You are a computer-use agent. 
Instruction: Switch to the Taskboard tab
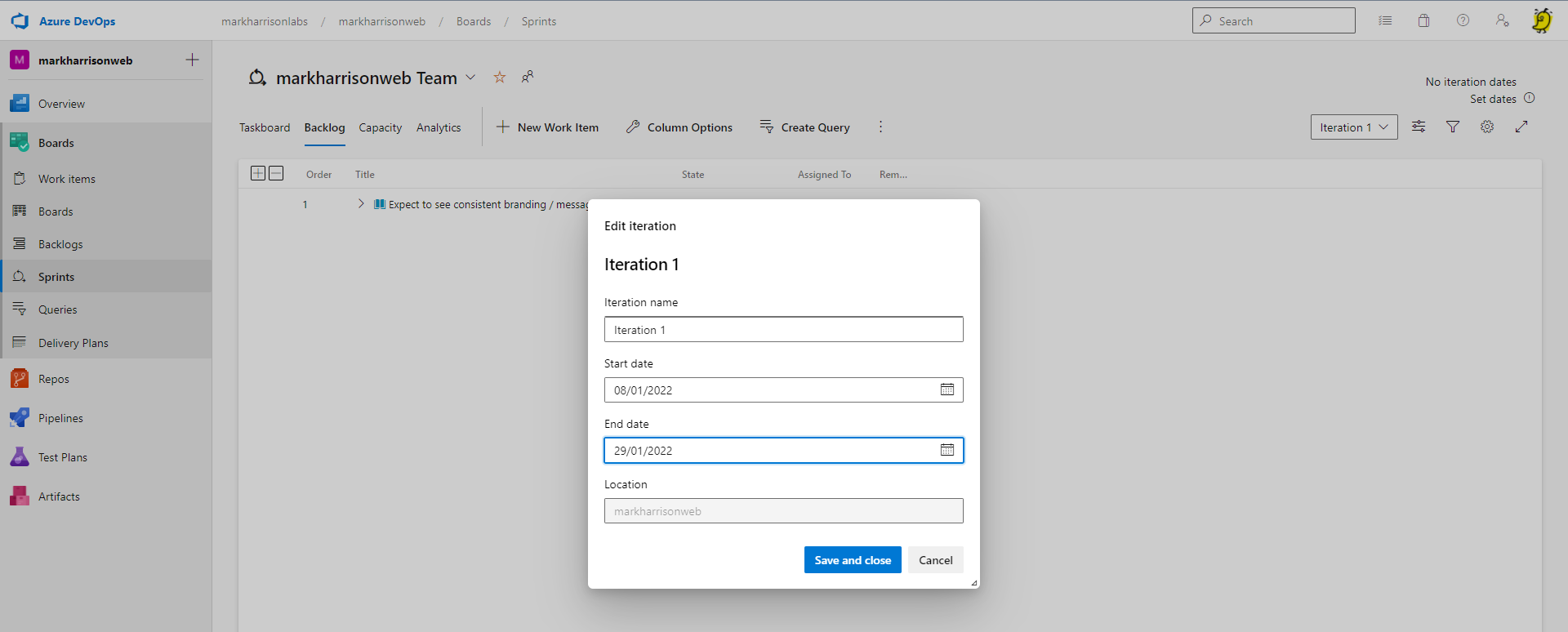tap(265, 127)
